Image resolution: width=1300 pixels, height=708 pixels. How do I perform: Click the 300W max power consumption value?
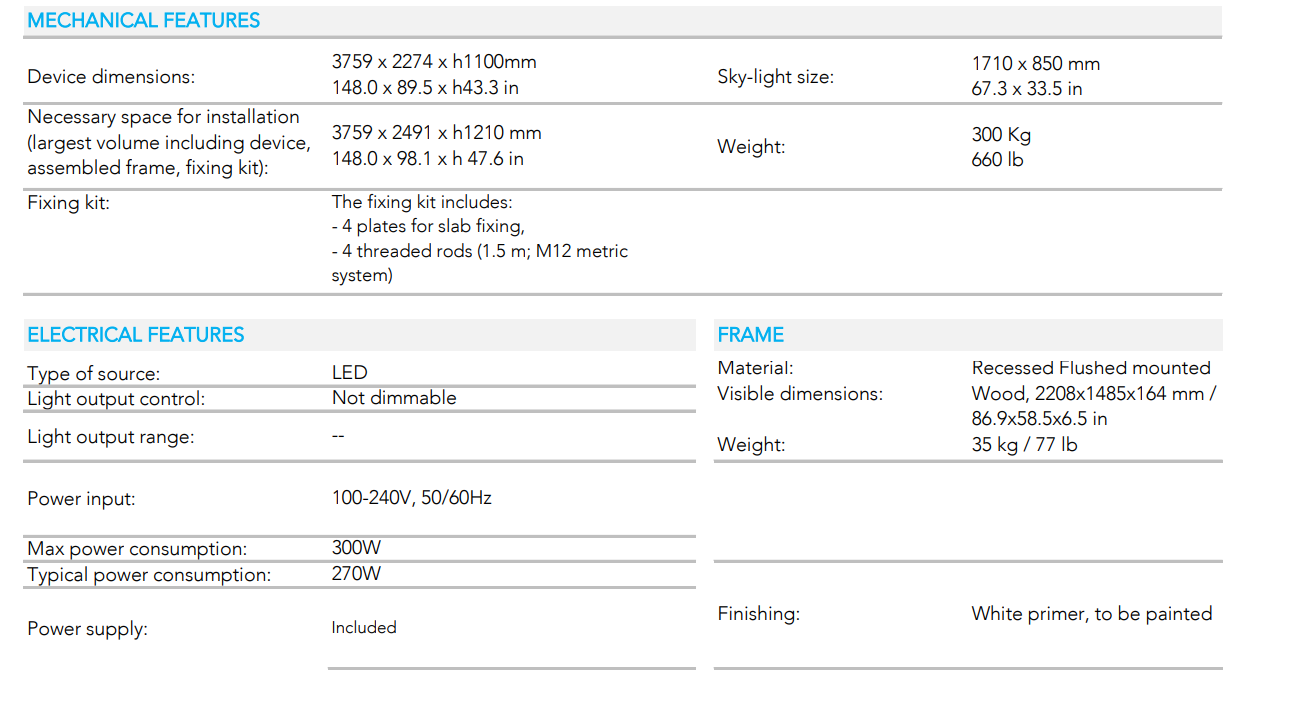point(356,547)
